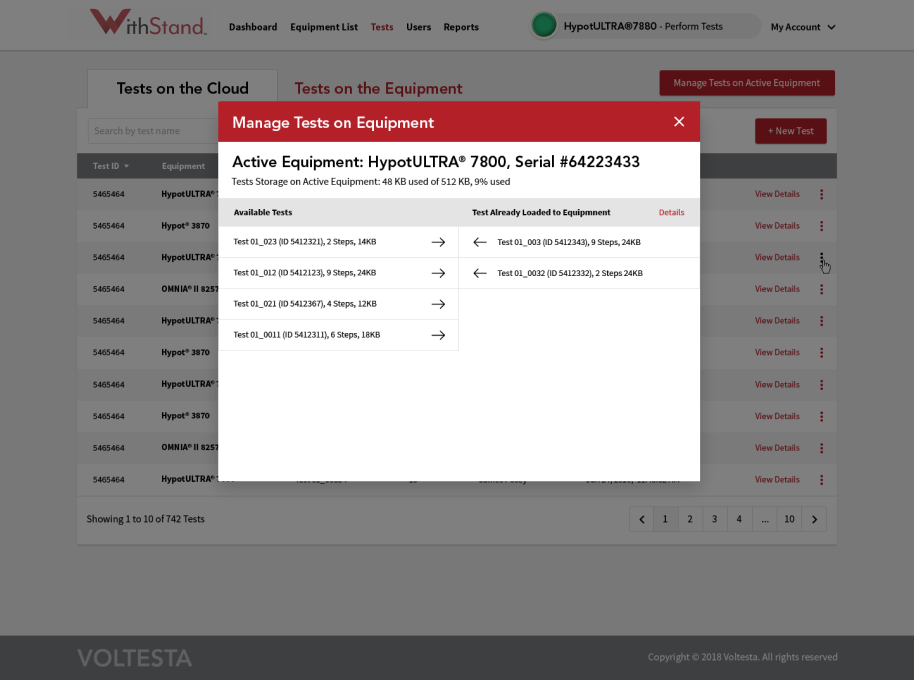Open Details link in loaded tests header
Screen dimensions: 914x680
click(672, 212)
